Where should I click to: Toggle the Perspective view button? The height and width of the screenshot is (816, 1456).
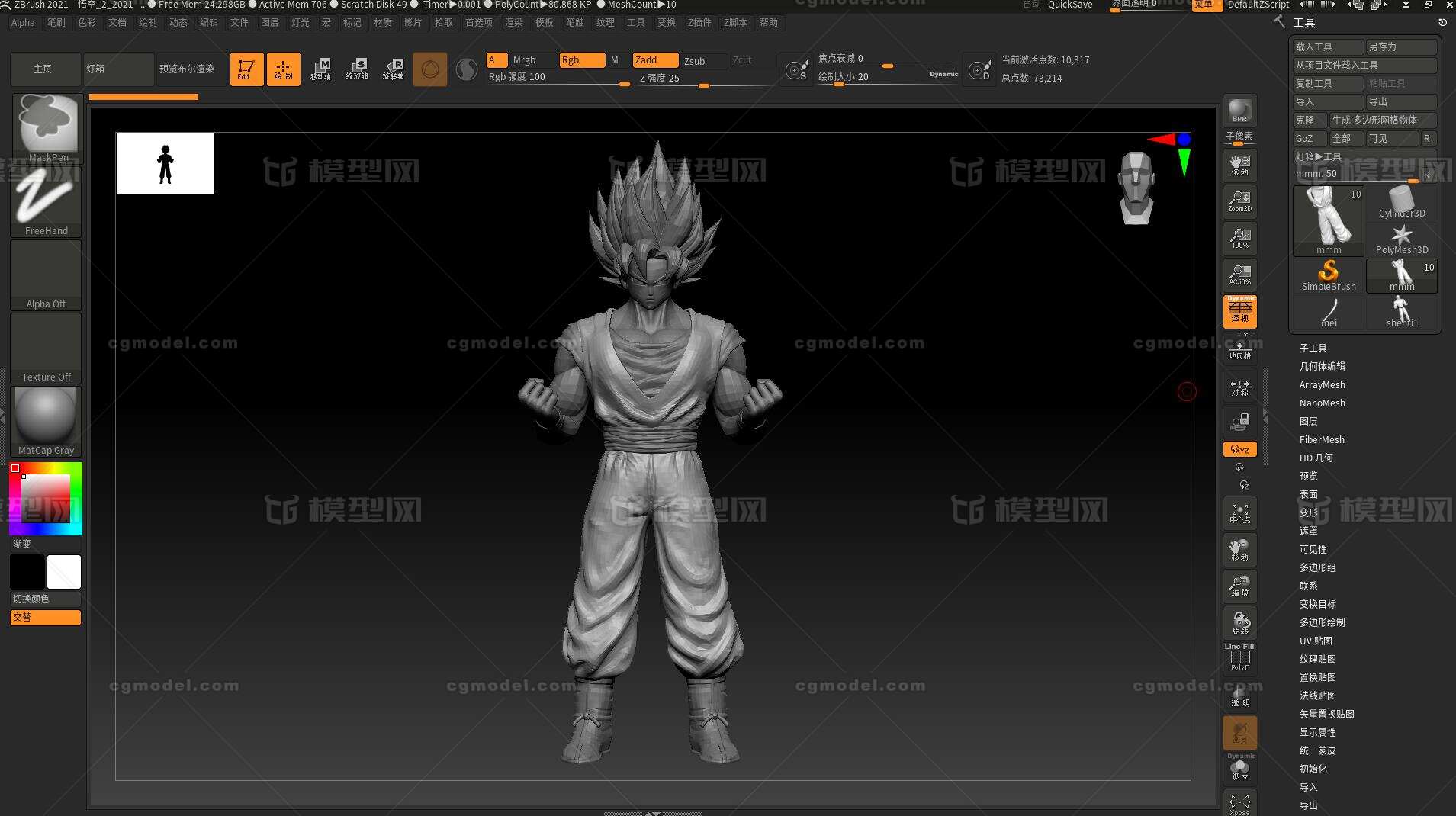1239,312
